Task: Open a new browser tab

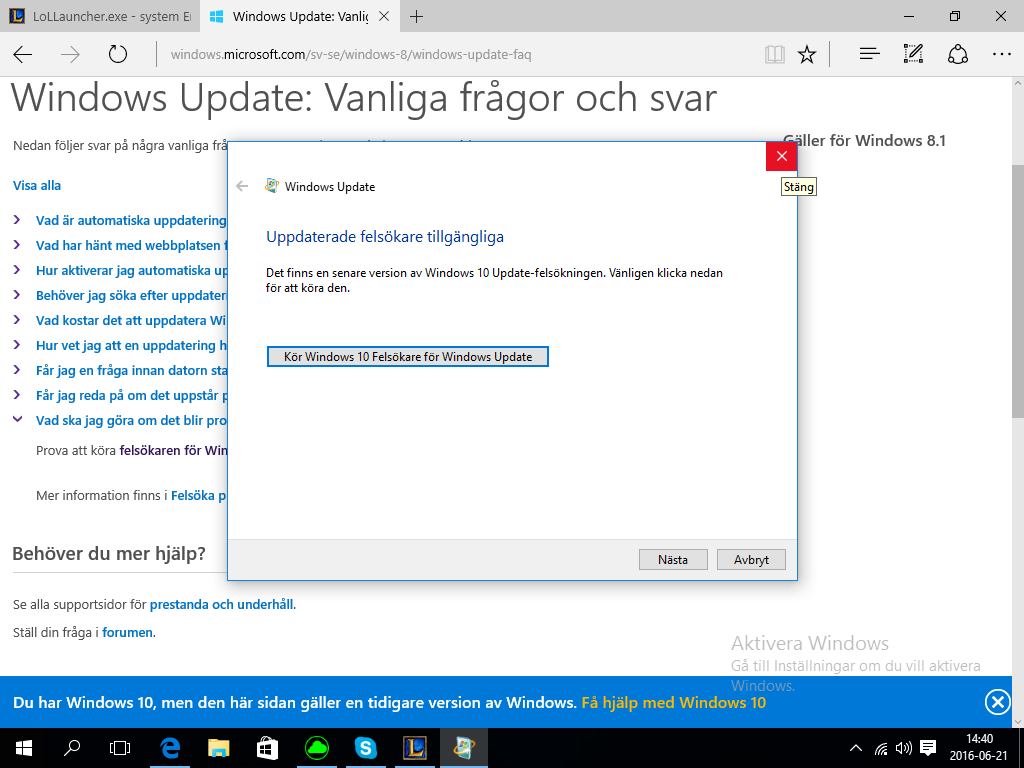Action: click(x=416, y=17)
